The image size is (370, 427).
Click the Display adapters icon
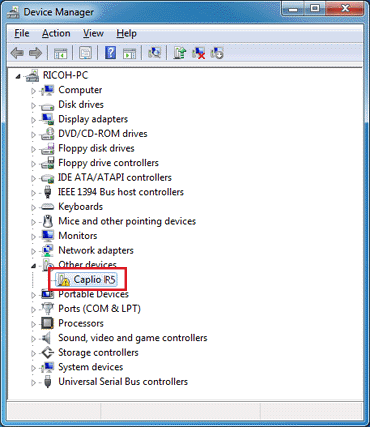point(47,120)
